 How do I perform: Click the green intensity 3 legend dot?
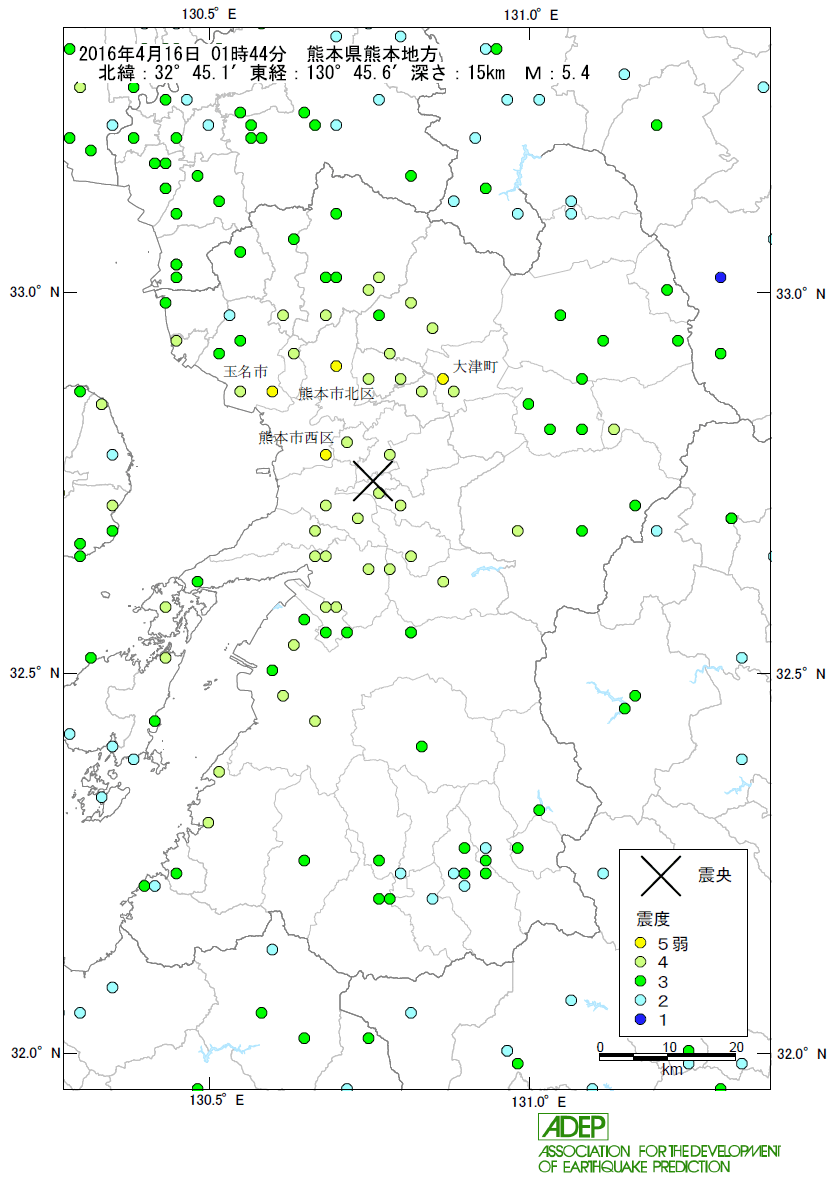pyautogui.click(x=641, y=982)
